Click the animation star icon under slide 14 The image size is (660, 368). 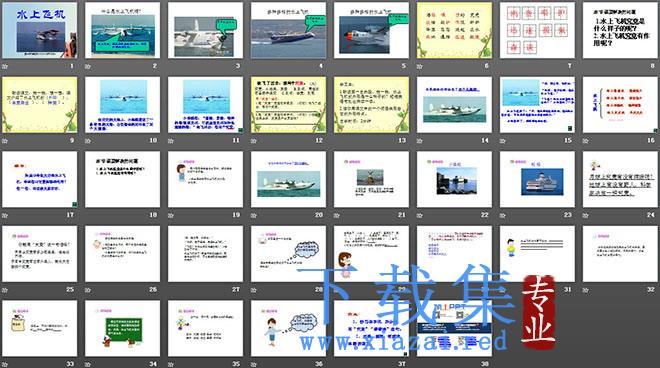coord(419,141)
